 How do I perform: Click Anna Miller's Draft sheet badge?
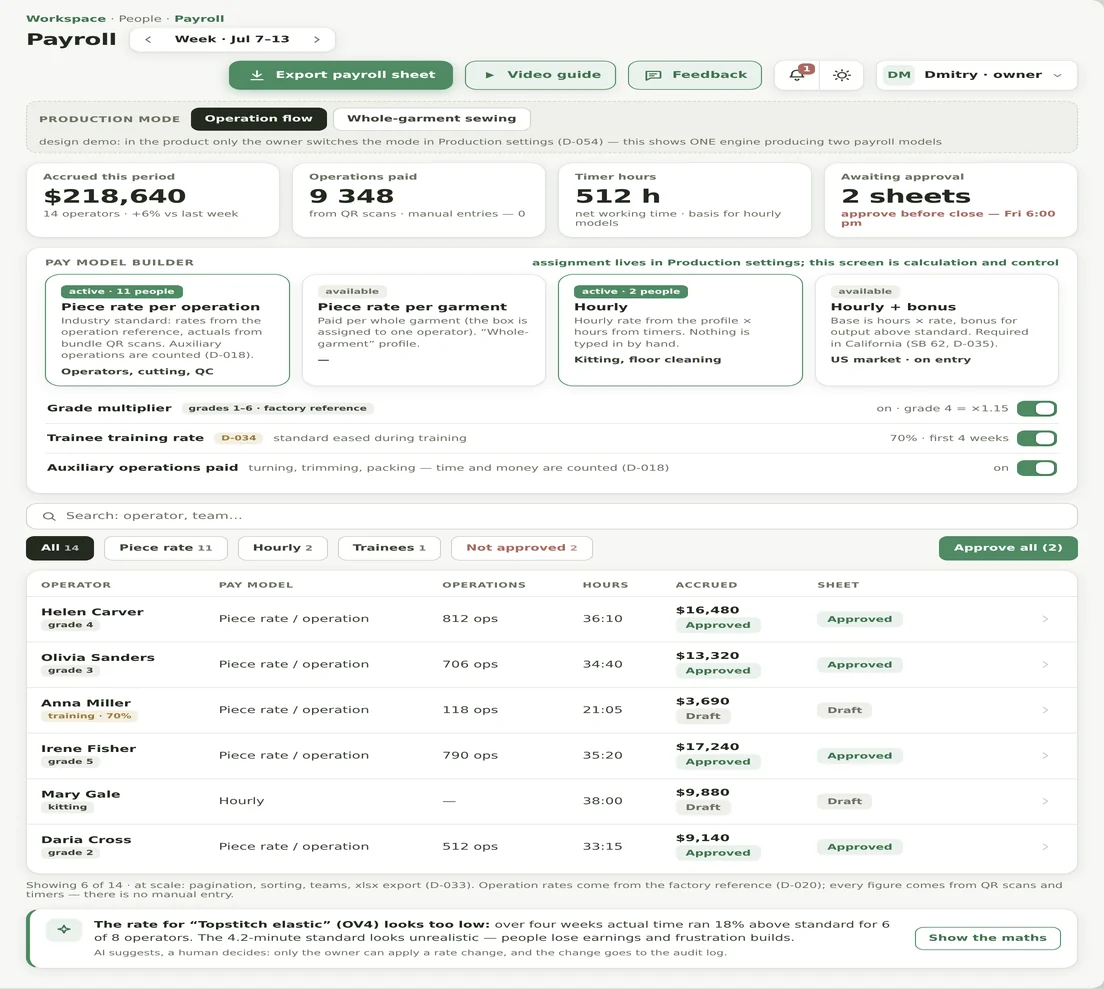pyautogui.click(x=844, y=710)
